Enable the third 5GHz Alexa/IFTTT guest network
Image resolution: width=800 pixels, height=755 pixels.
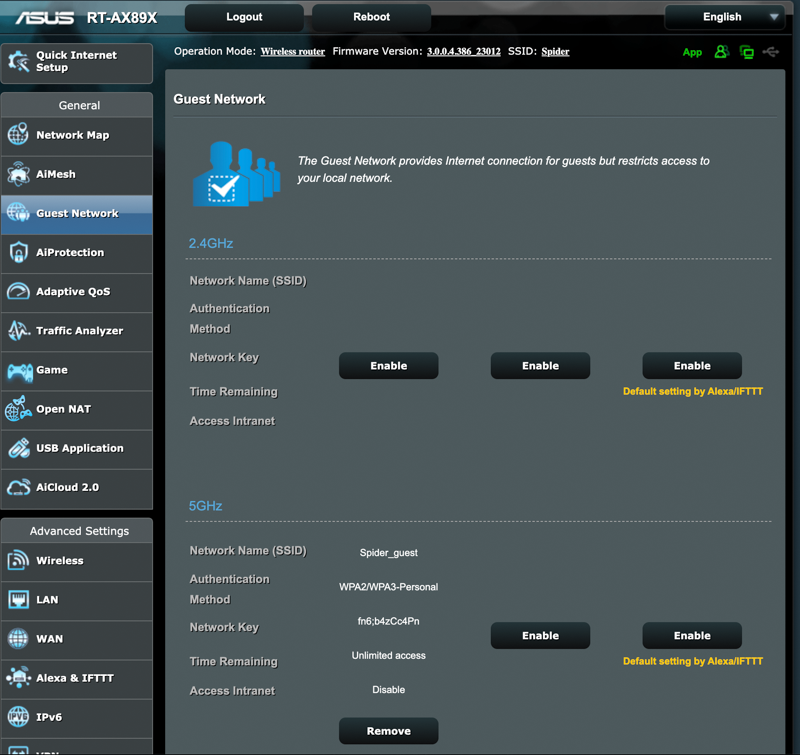(692, 636)
